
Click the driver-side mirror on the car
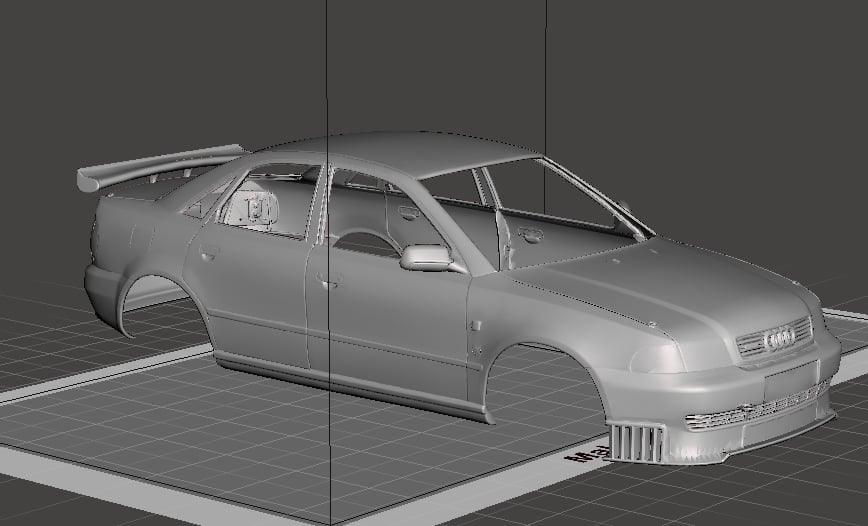click(427, 258)
